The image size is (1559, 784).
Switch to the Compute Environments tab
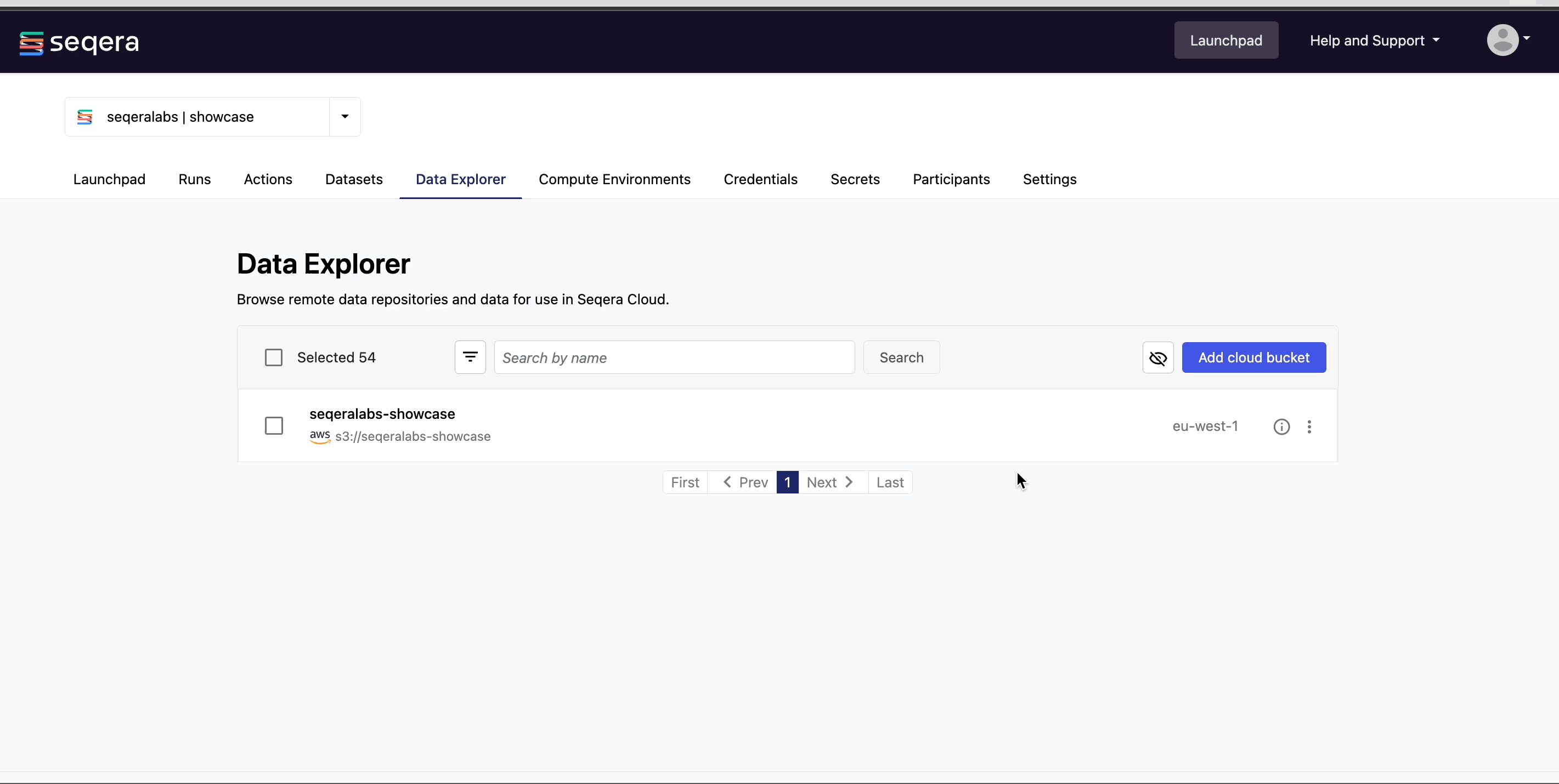(614, 179)
